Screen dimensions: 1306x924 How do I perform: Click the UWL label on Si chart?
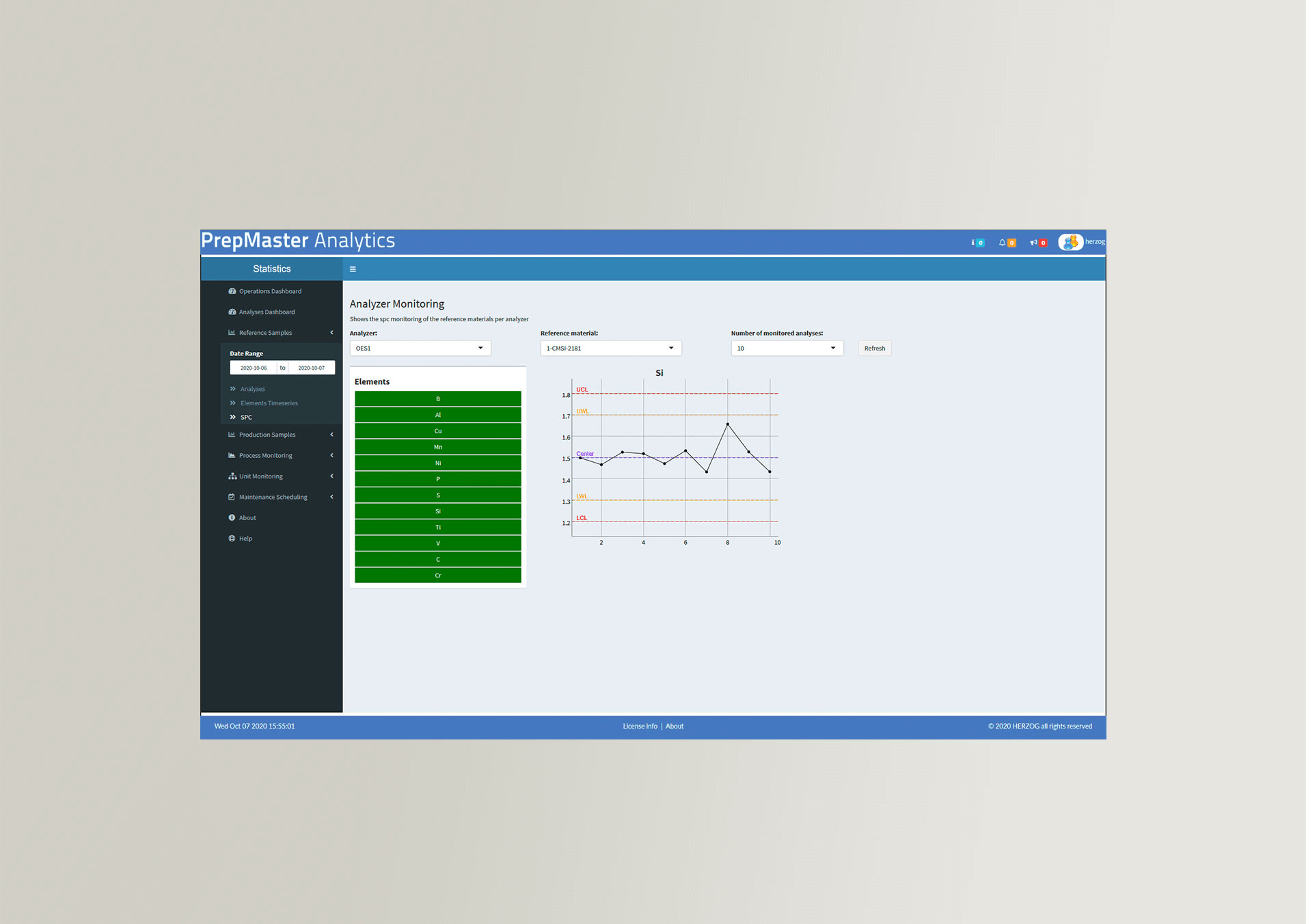(582, 411)
